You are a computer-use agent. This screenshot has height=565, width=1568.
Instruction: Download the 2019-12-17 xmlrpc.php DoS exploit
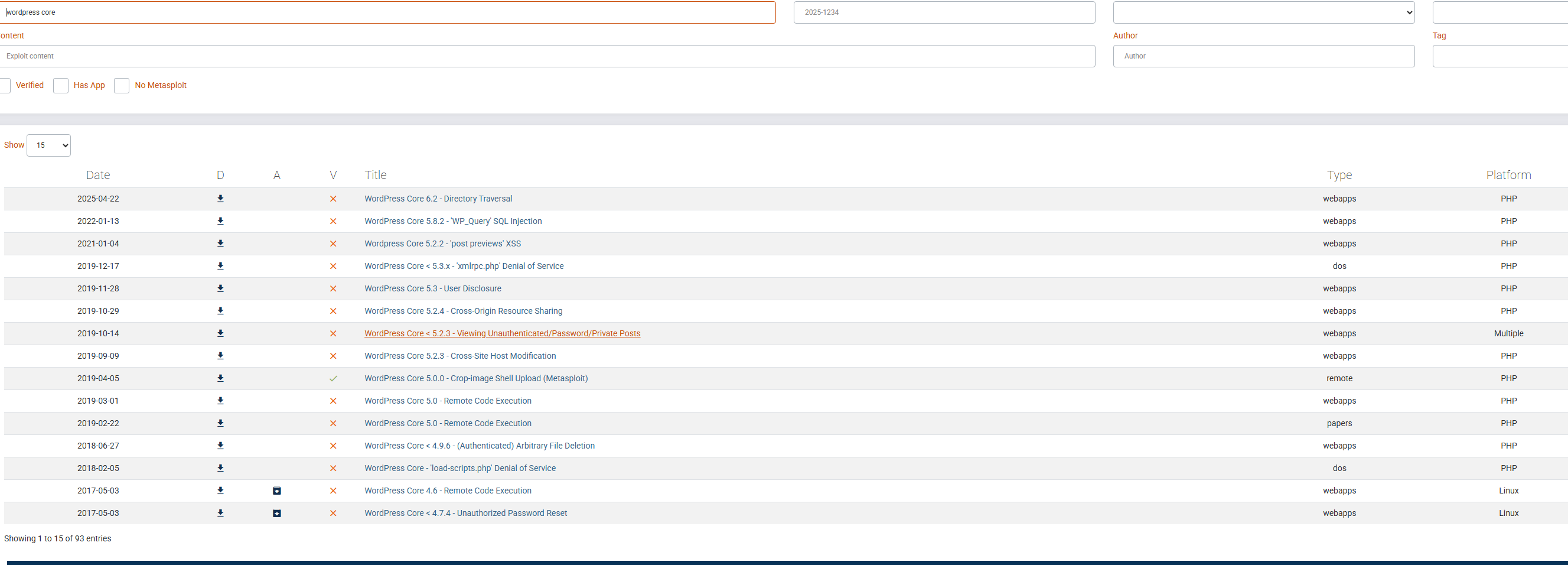tap(220, 266)
